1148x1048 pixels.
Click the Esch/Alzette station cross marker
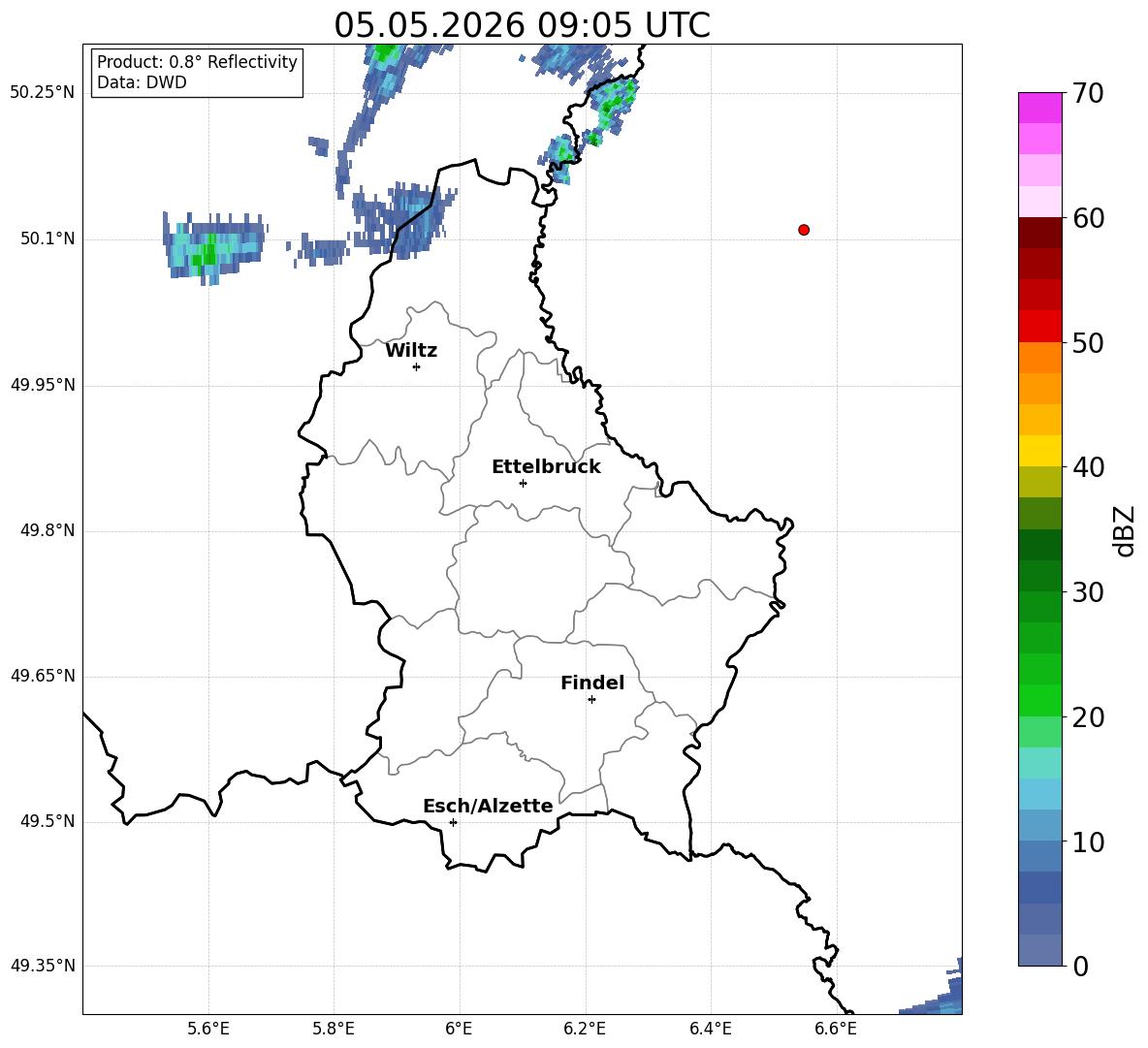[x=453, y=822]
